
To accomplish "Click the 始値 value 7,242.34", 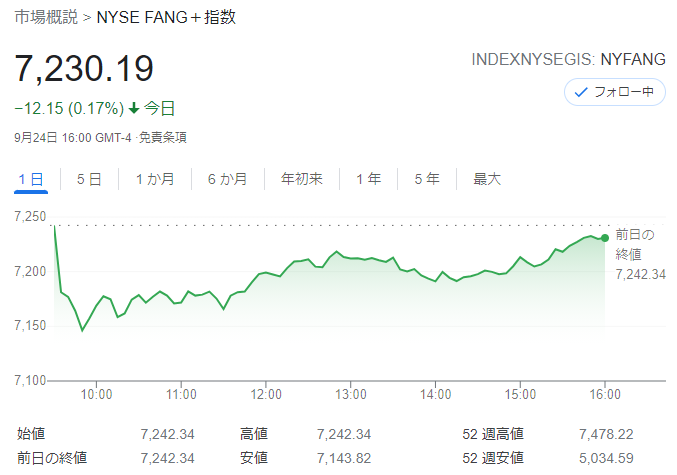I will click(168, 434).
